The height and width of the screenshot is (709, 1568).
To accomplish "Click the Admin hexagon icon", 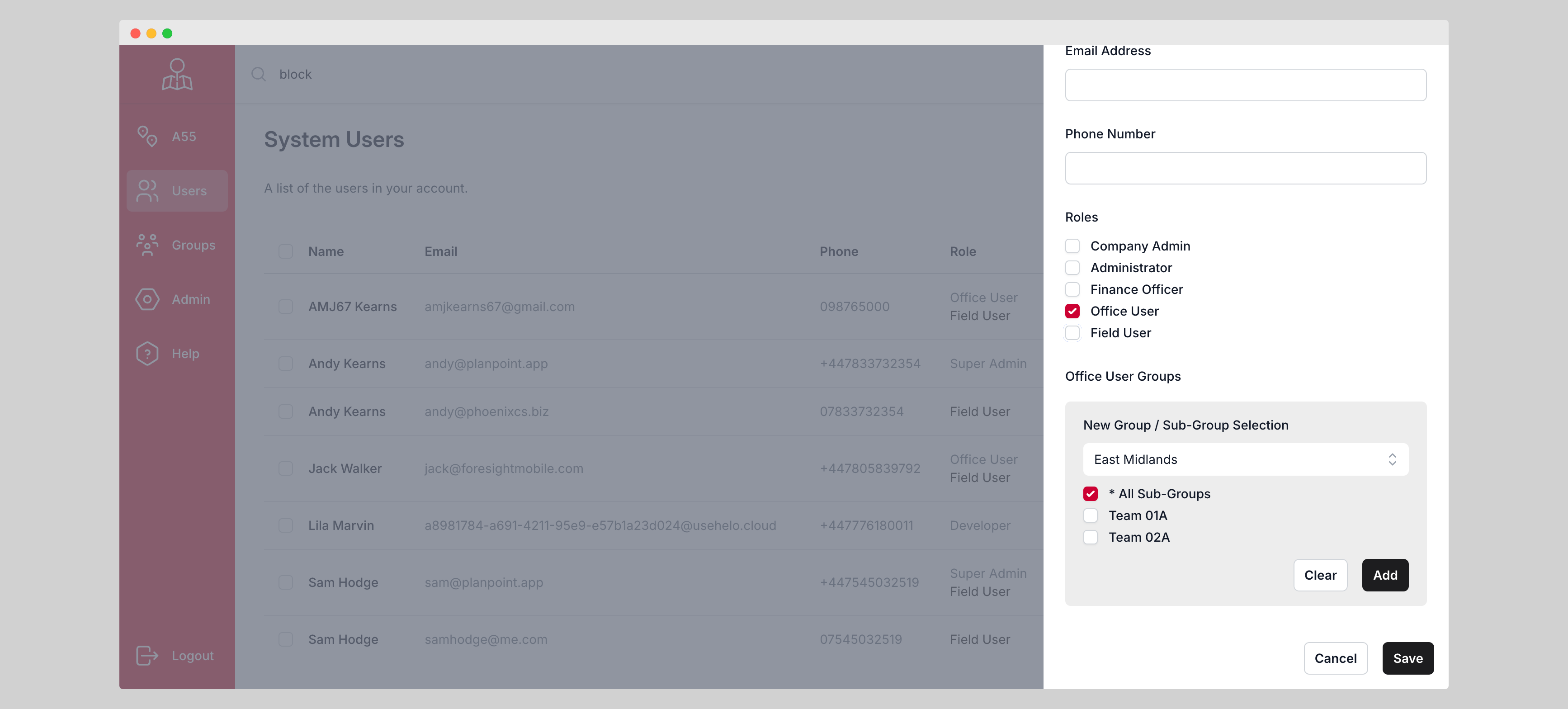I will pos(146,299).
